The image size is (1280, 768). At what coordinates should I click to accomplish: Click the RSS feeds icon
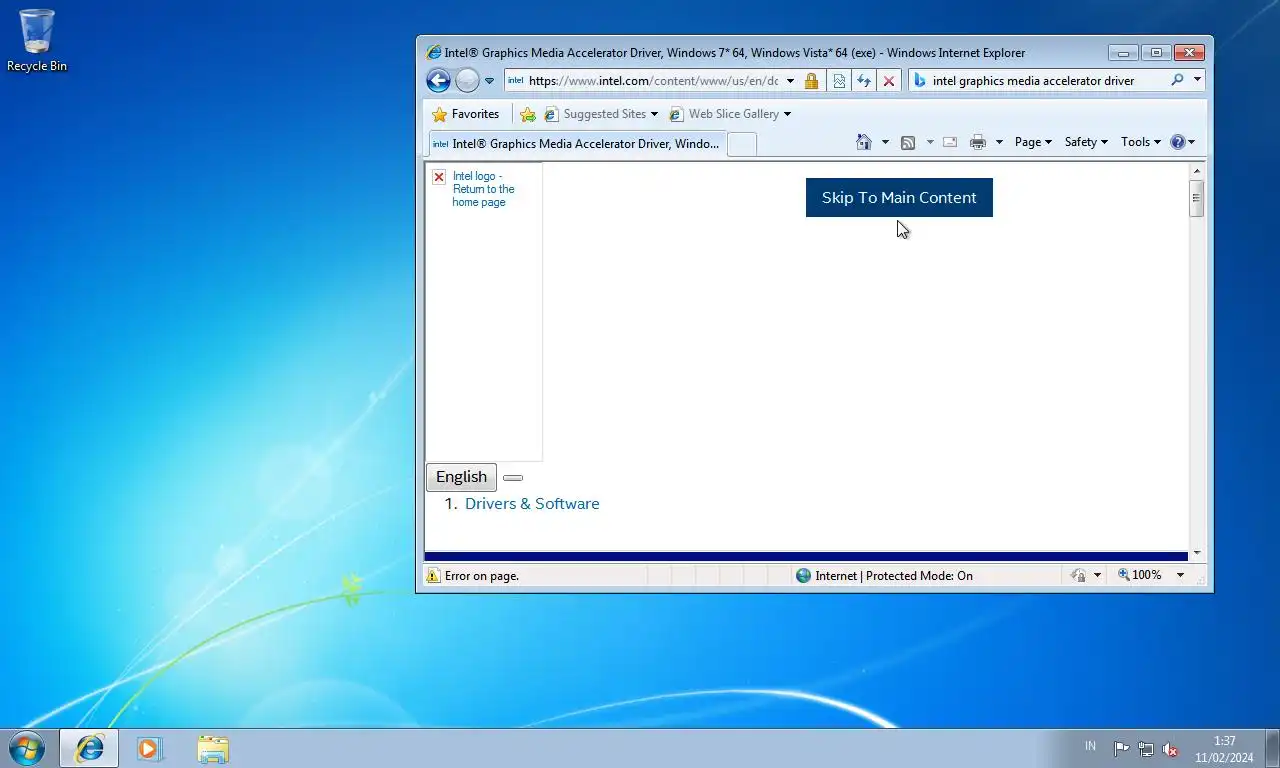tap(908, 142)
